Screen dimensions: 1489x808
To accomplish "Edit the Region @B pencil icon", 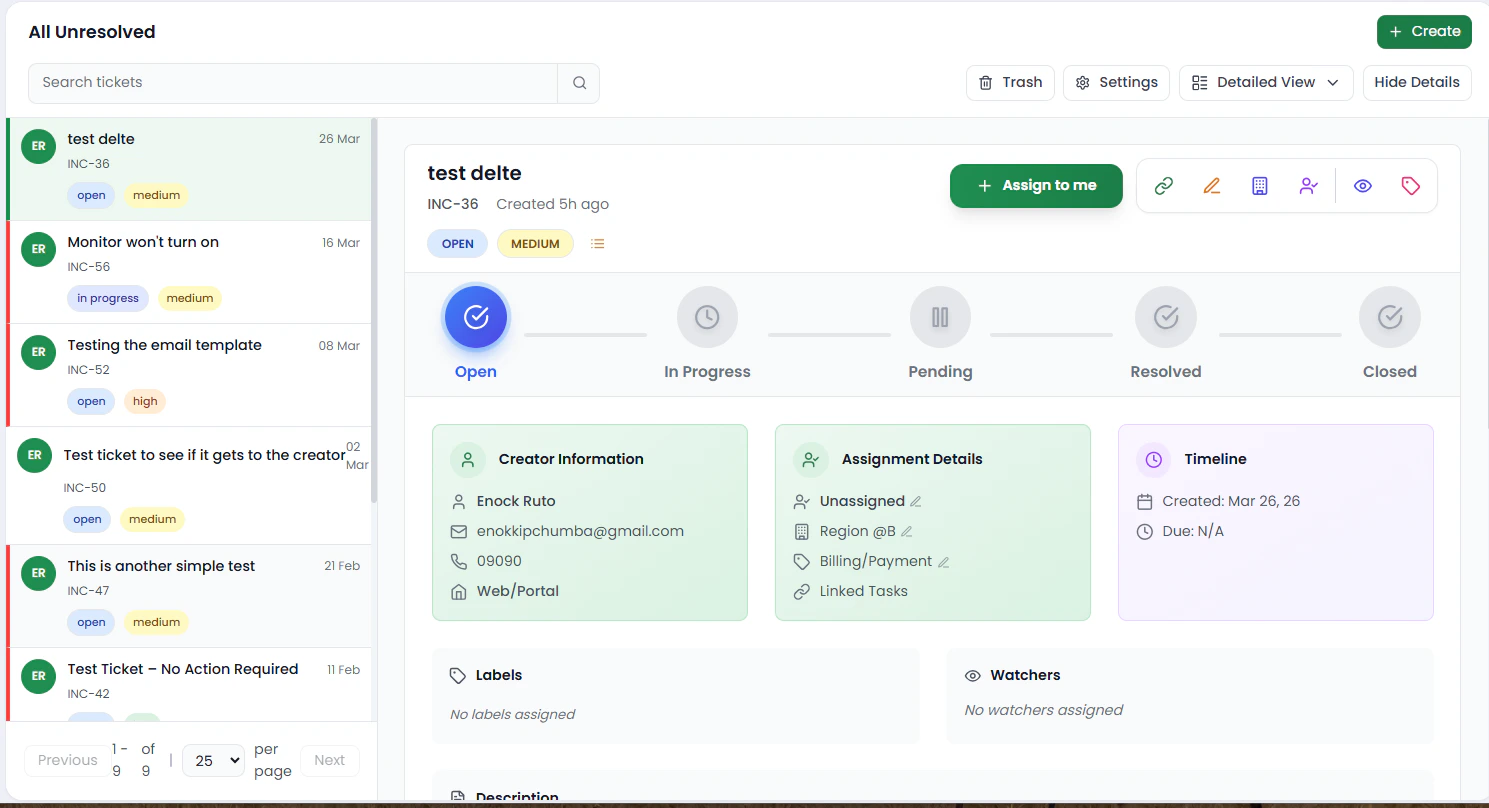I will 907,532.
